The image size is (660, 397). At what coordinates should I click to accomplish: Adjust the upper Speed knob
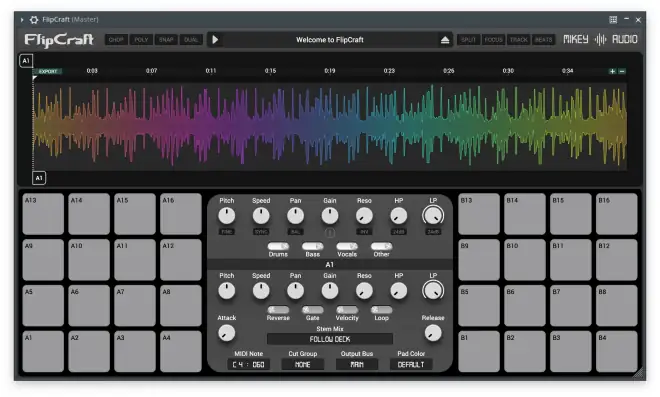(261, 216)
